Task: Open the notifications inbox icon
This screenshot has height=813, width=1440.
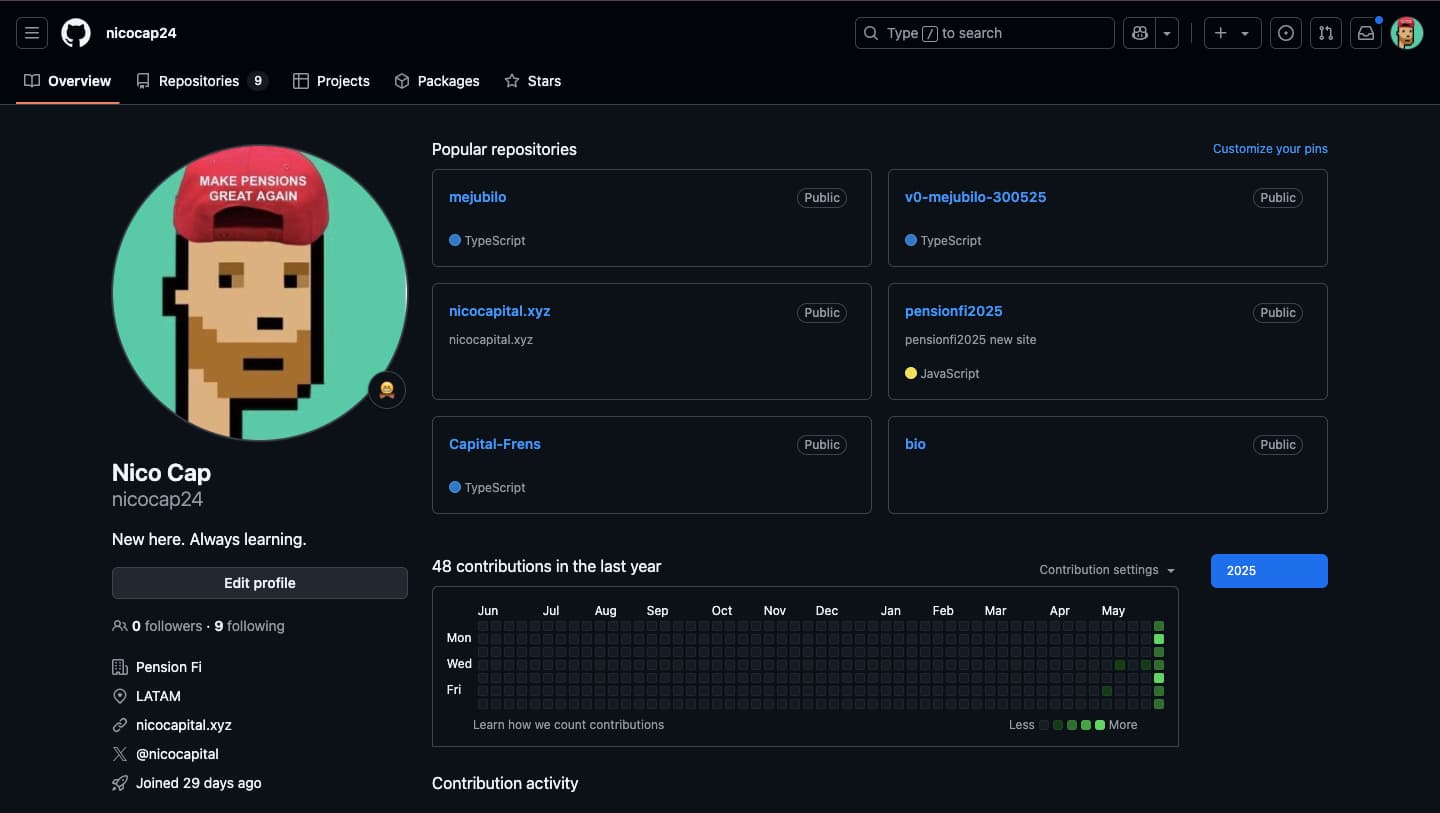Action: click(1365, 33)
